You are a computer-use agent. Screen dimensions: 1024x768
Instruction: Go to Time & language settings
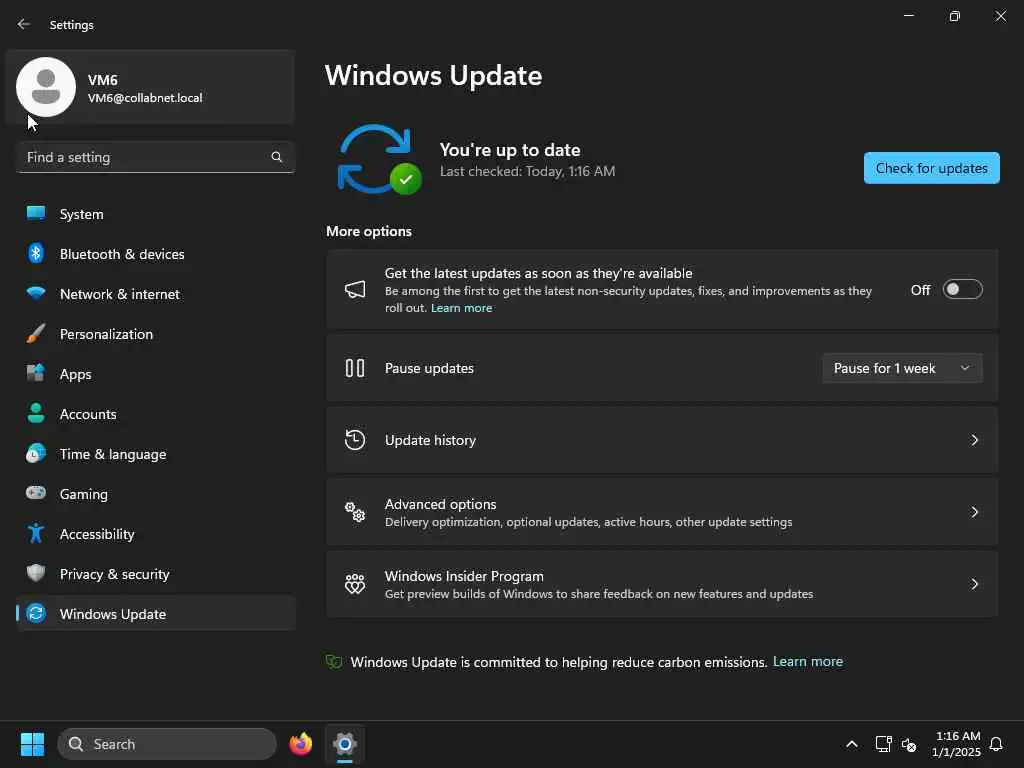[x=155, y=454]
